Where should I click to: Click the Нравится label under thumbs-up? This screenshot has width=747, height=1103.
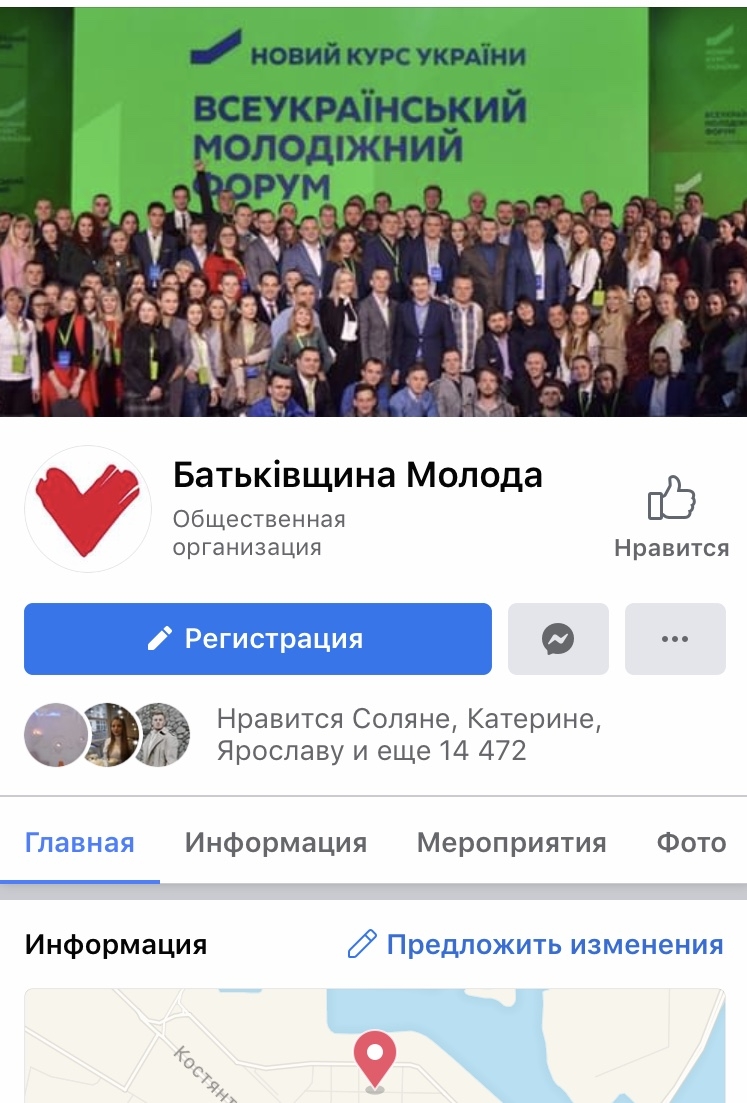pyautogui.click(x=671, y=548)
